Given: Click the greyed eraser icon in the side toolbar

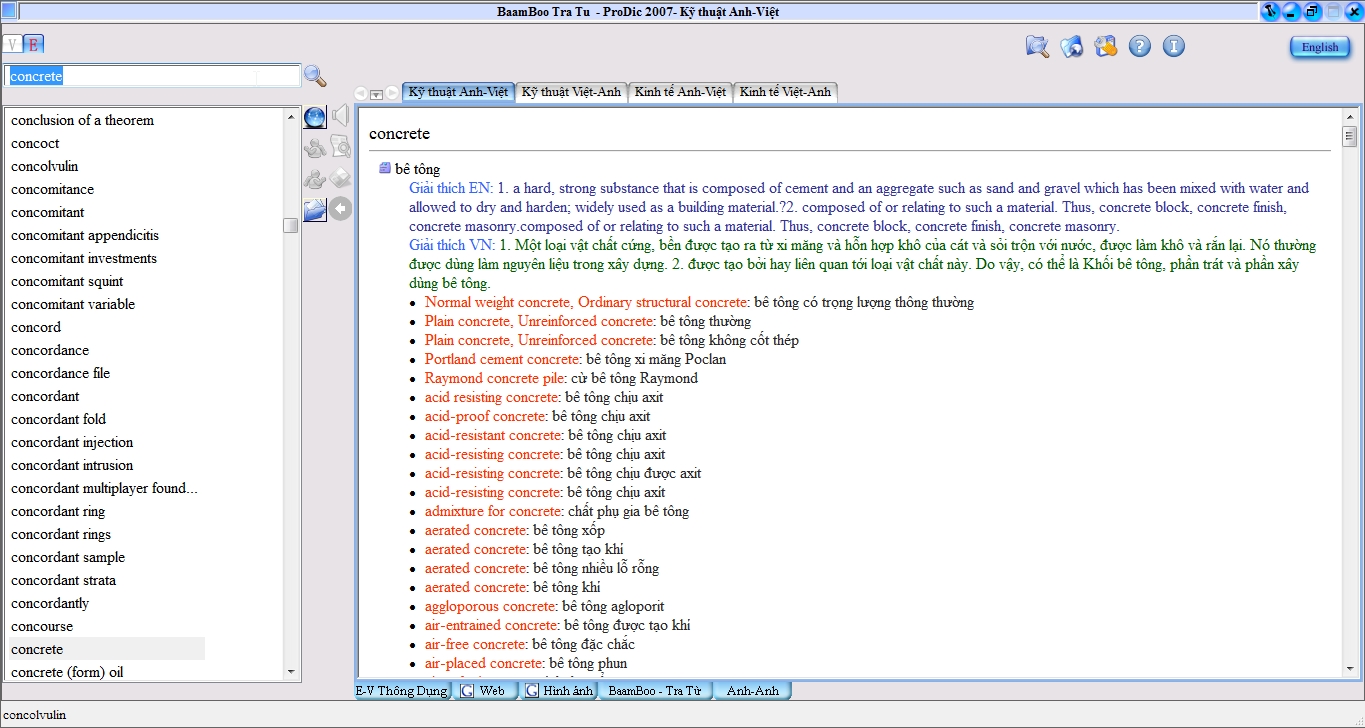Looking at the screenshot, I should point(341,178).
